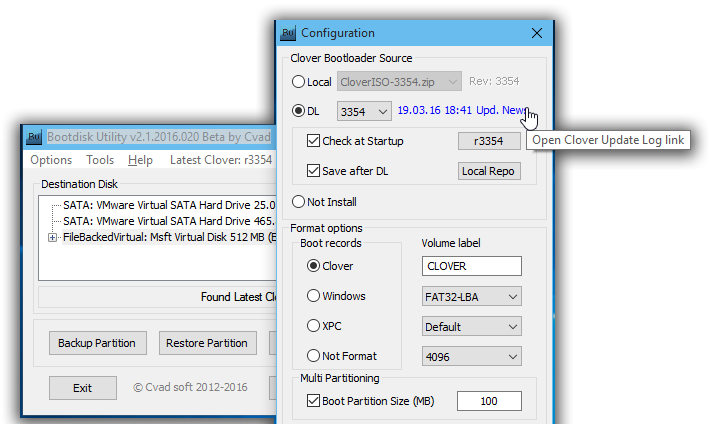The height and width of the screenshot is (424, 711).
Task: Expand the FileBackedVirtual disk tree node
Action: click(x=53, y=238)
